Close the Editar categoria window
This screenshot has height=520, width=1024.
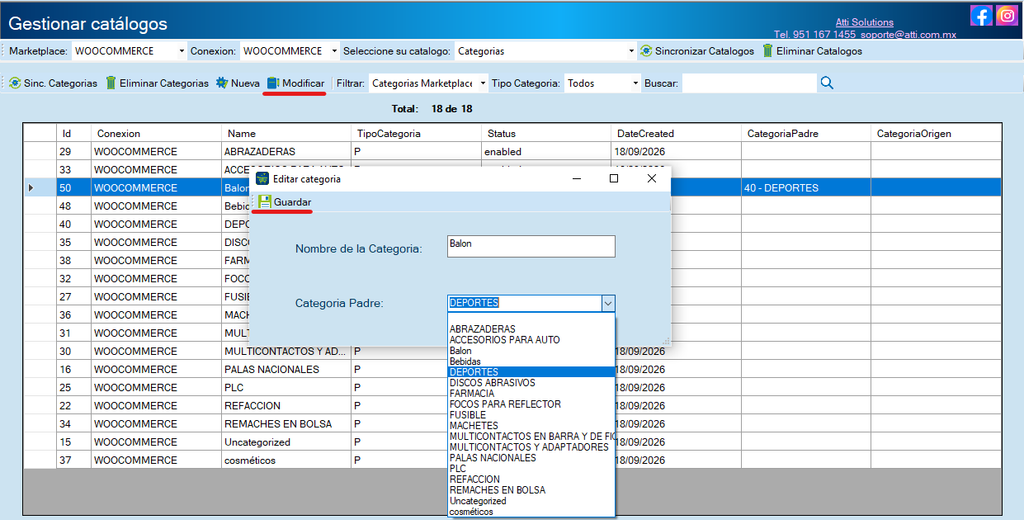tap(651, 178)
